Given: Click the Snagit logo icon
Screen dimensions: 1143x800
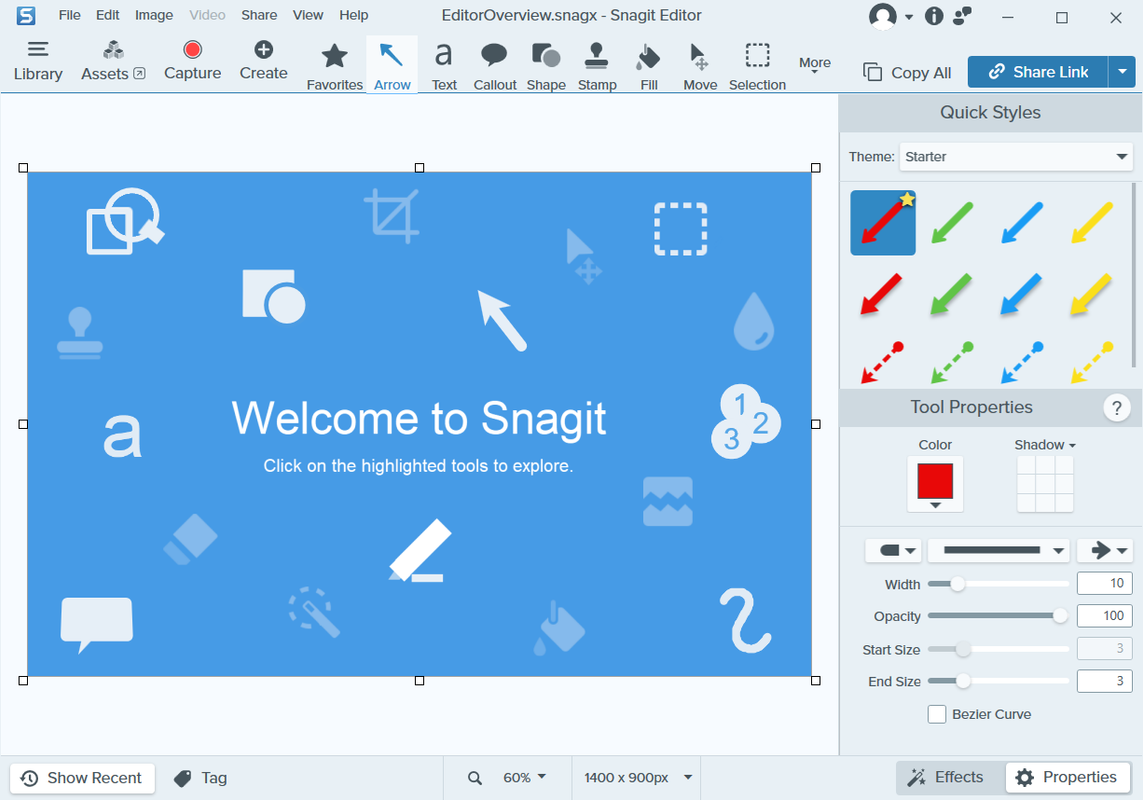Looking at the screenshot, I should pos(26,15).
